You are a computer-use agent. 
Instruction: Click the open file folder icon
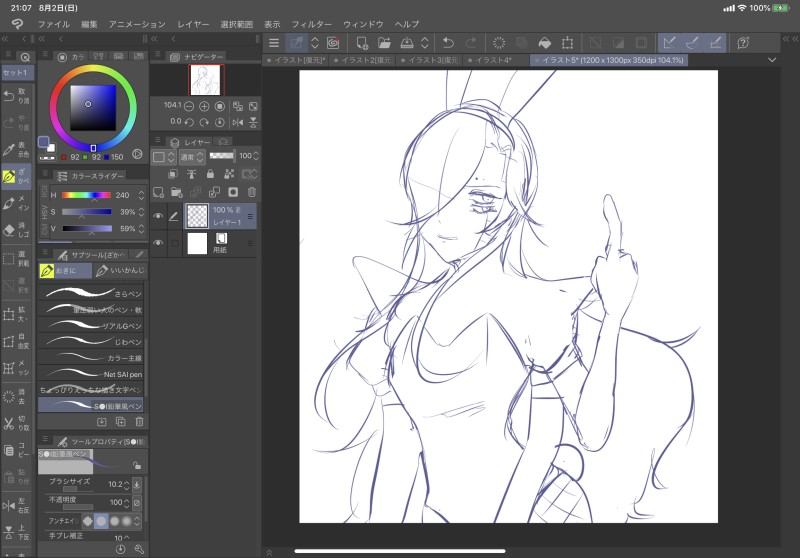click(x=385, y=43)
